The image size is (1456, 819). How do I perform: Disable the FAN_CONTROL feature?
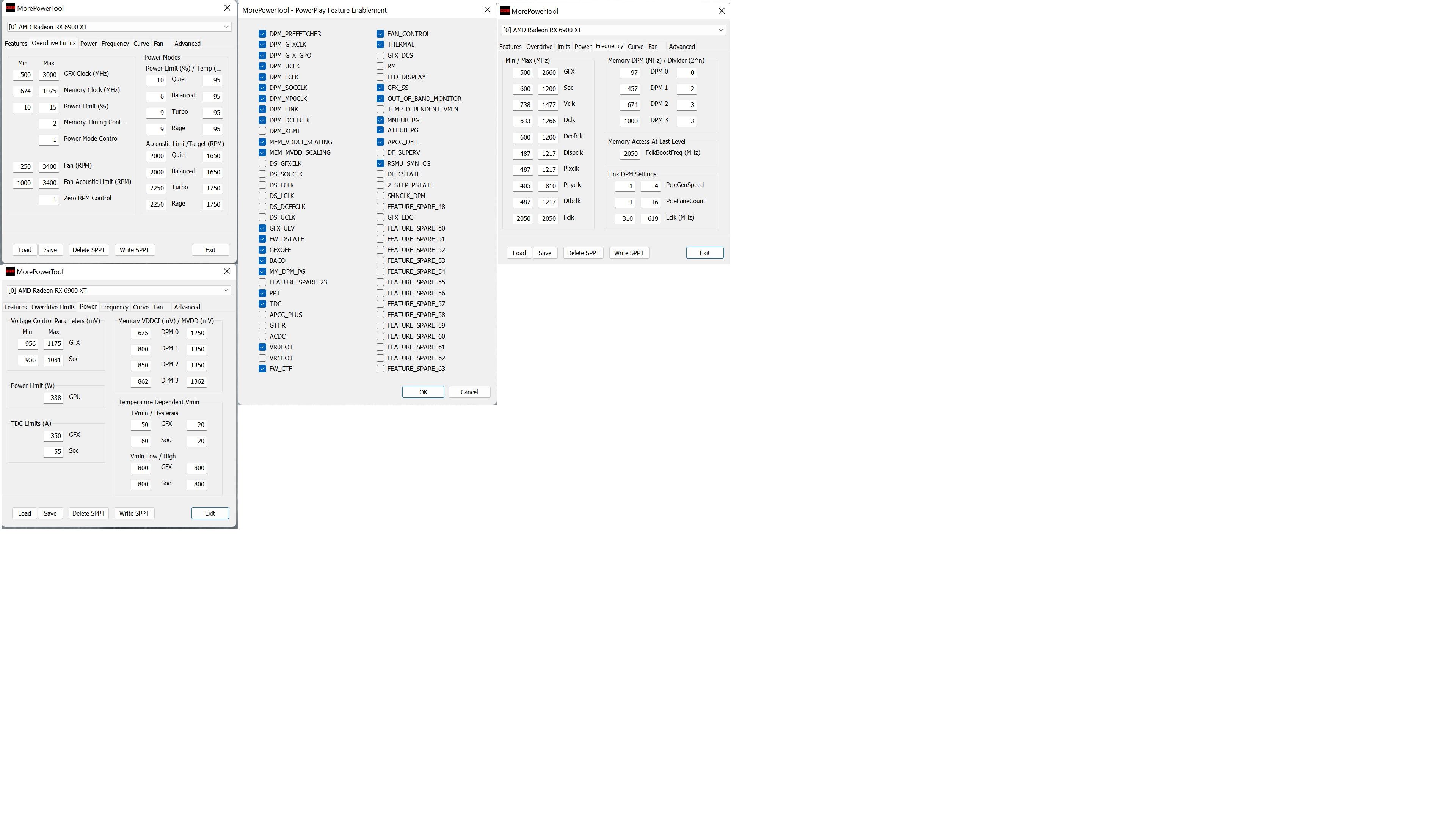380,33
